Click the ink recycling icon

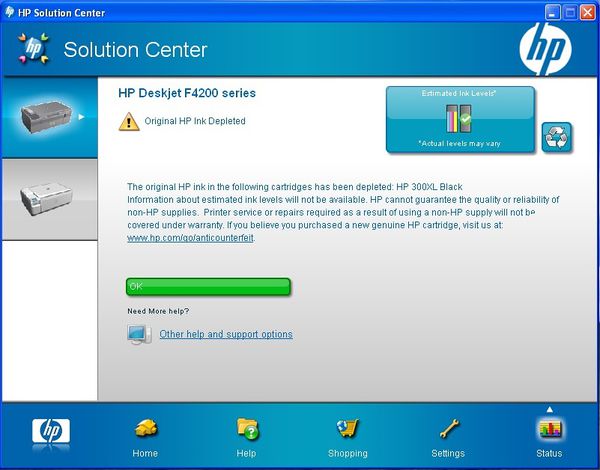click(556, 137)
